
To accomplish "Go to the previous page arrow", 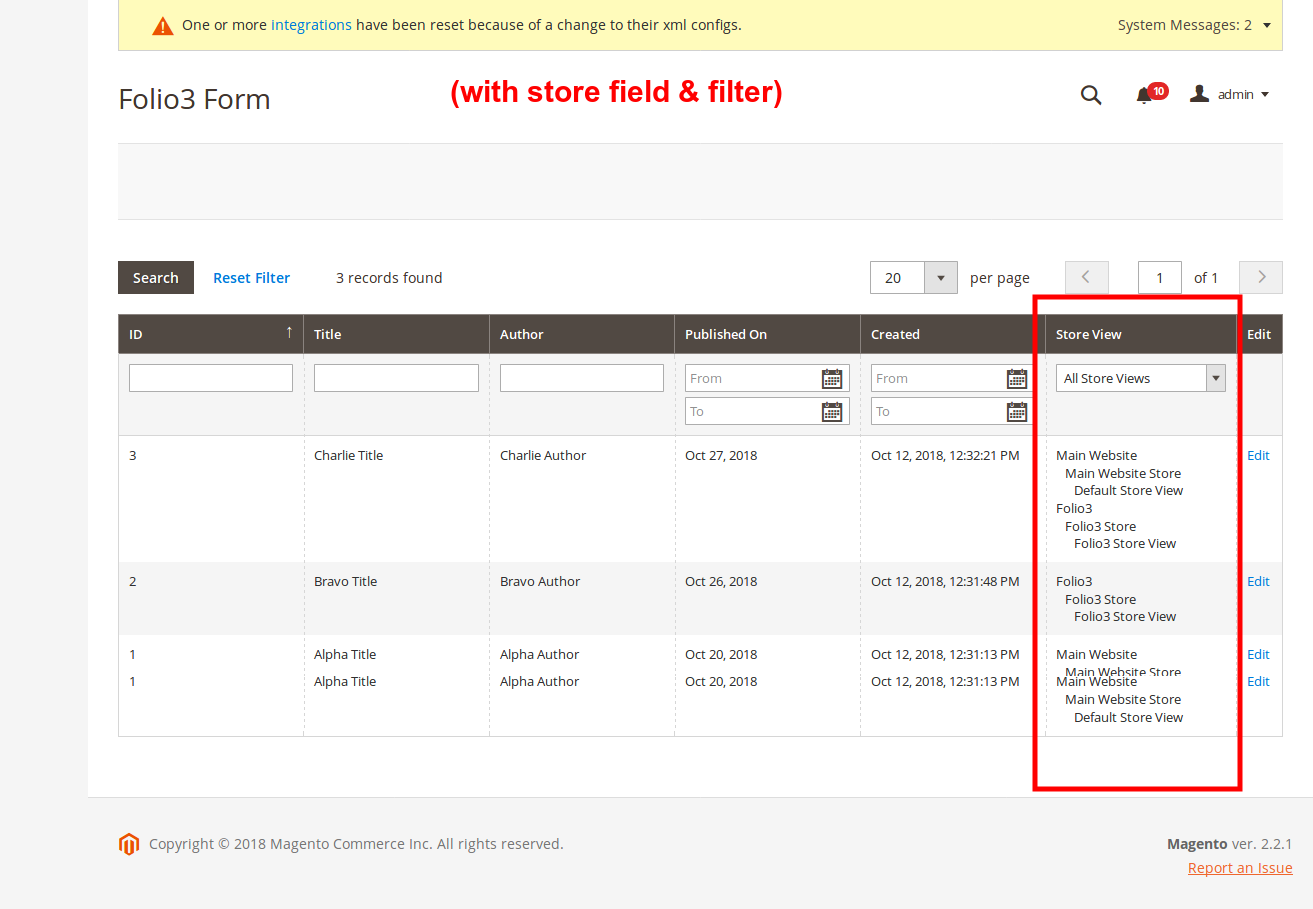I will pos(1087,277).
